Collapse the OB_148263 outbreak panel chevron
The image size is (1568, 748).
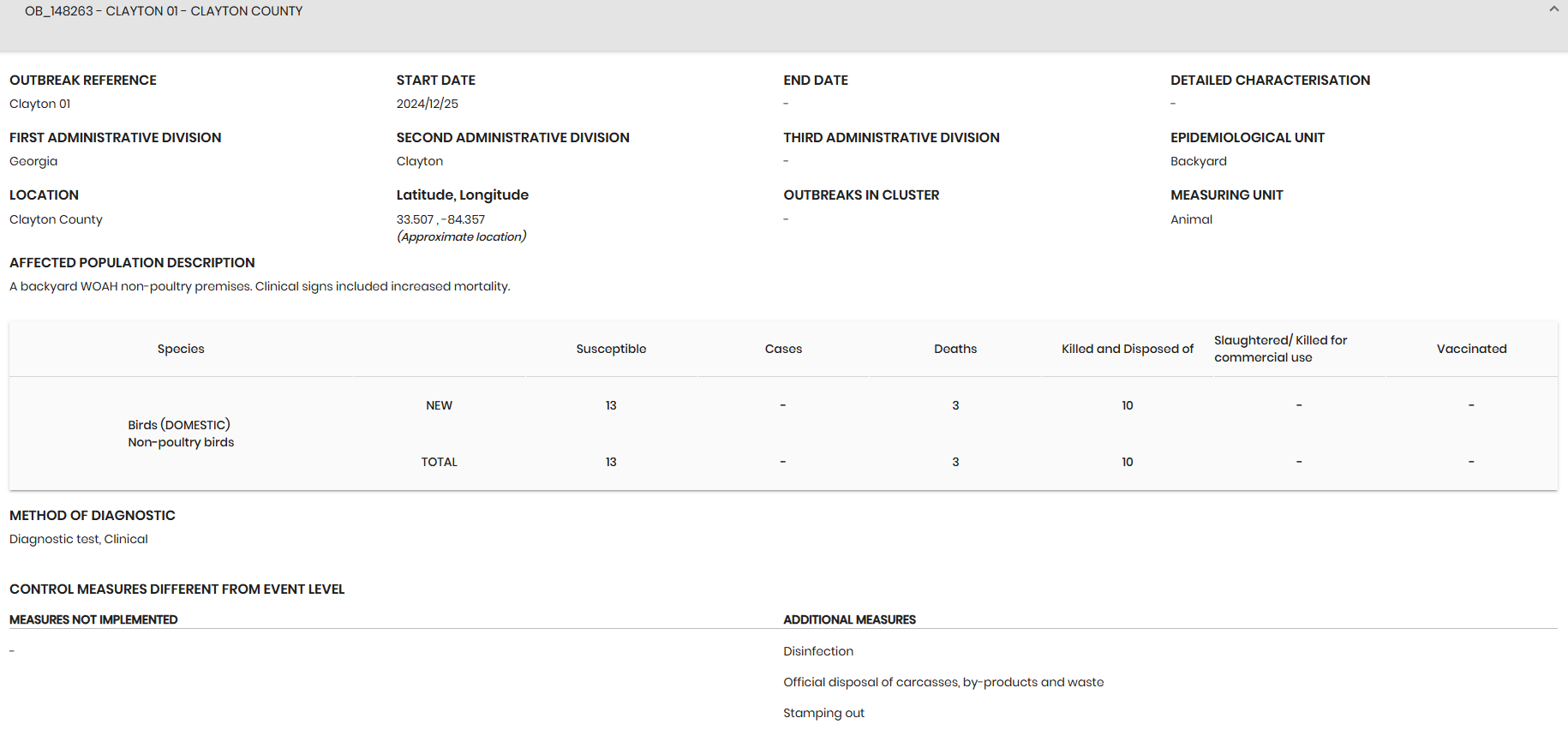pyautogui.click(x=1553, y=9)
